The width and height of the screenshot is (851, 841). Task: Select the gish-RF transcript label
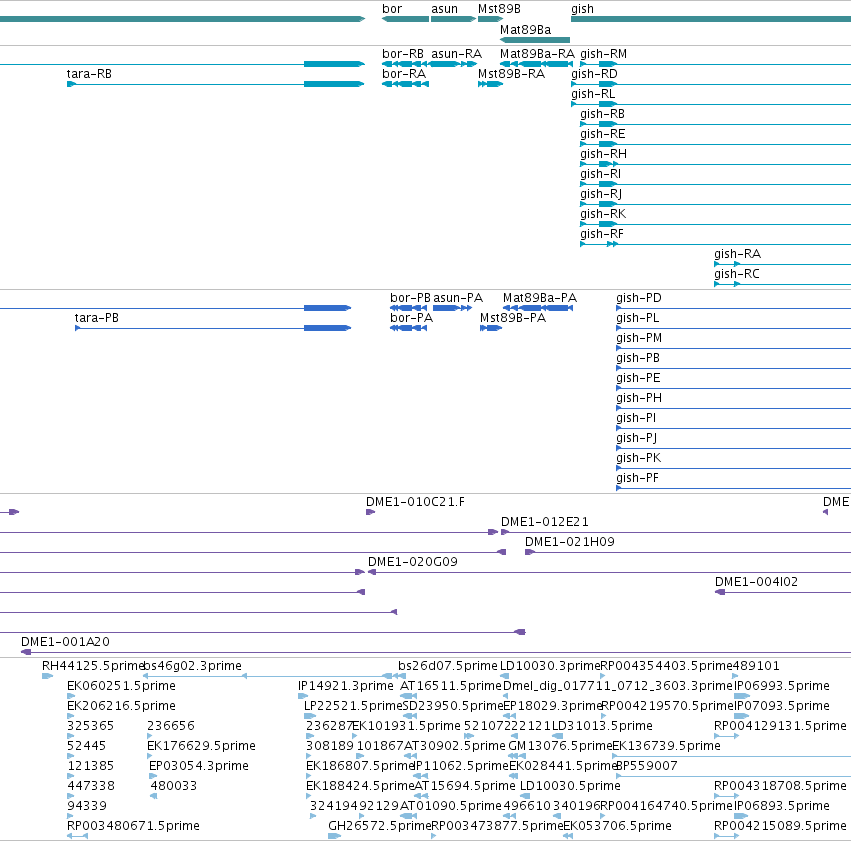pos(602,234)
